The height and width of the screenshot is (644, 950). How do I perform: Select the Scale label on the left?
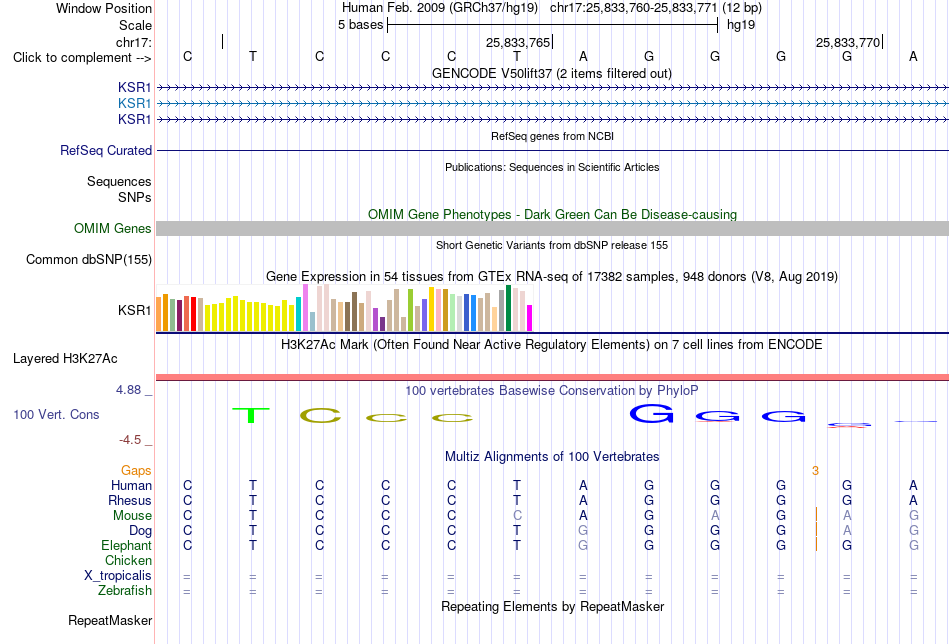(x=135, y=25)
